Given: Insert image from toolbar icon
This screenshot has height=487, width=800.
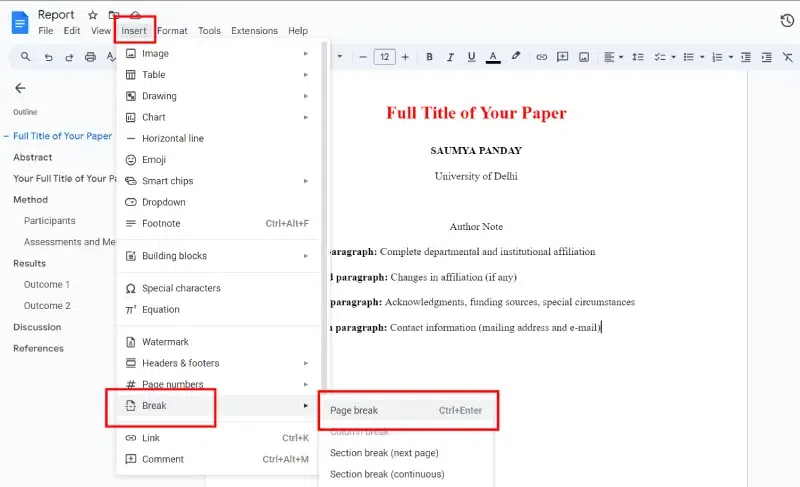Looking at the screenshot, I should [x=584, y=57].
